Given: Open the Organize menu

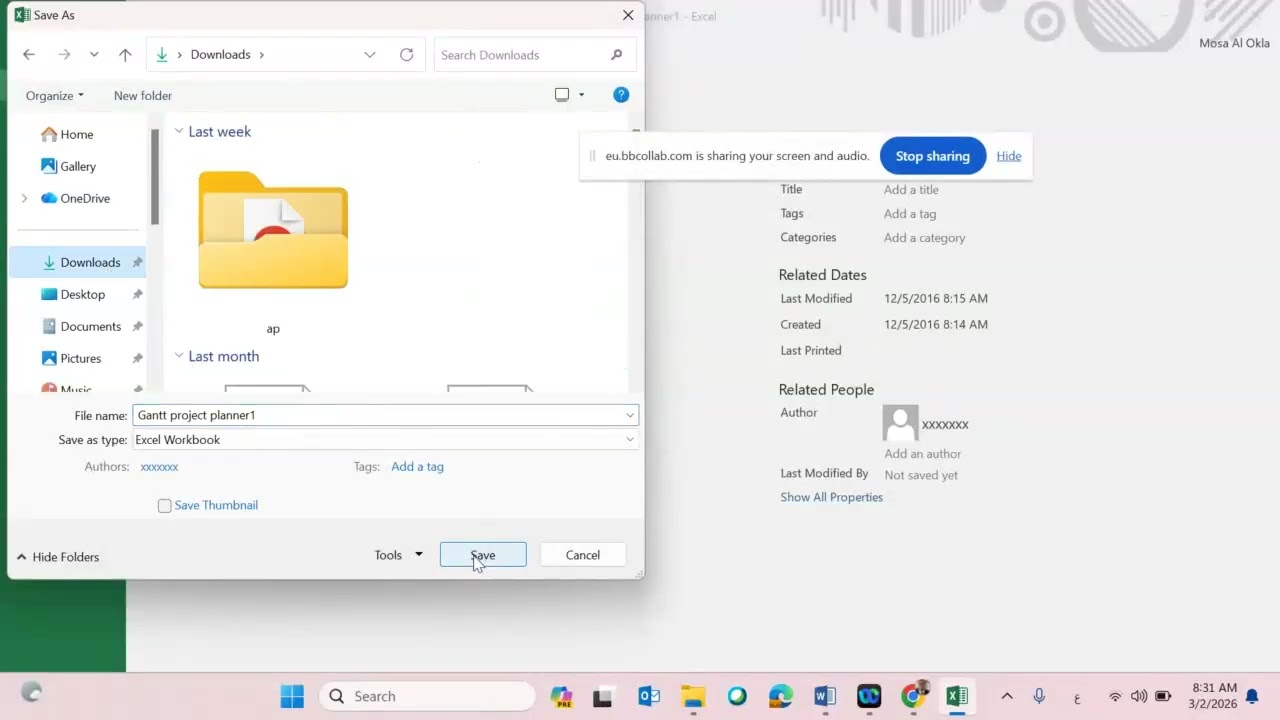Looking at the screenshot, I should [x=55, y=96].
